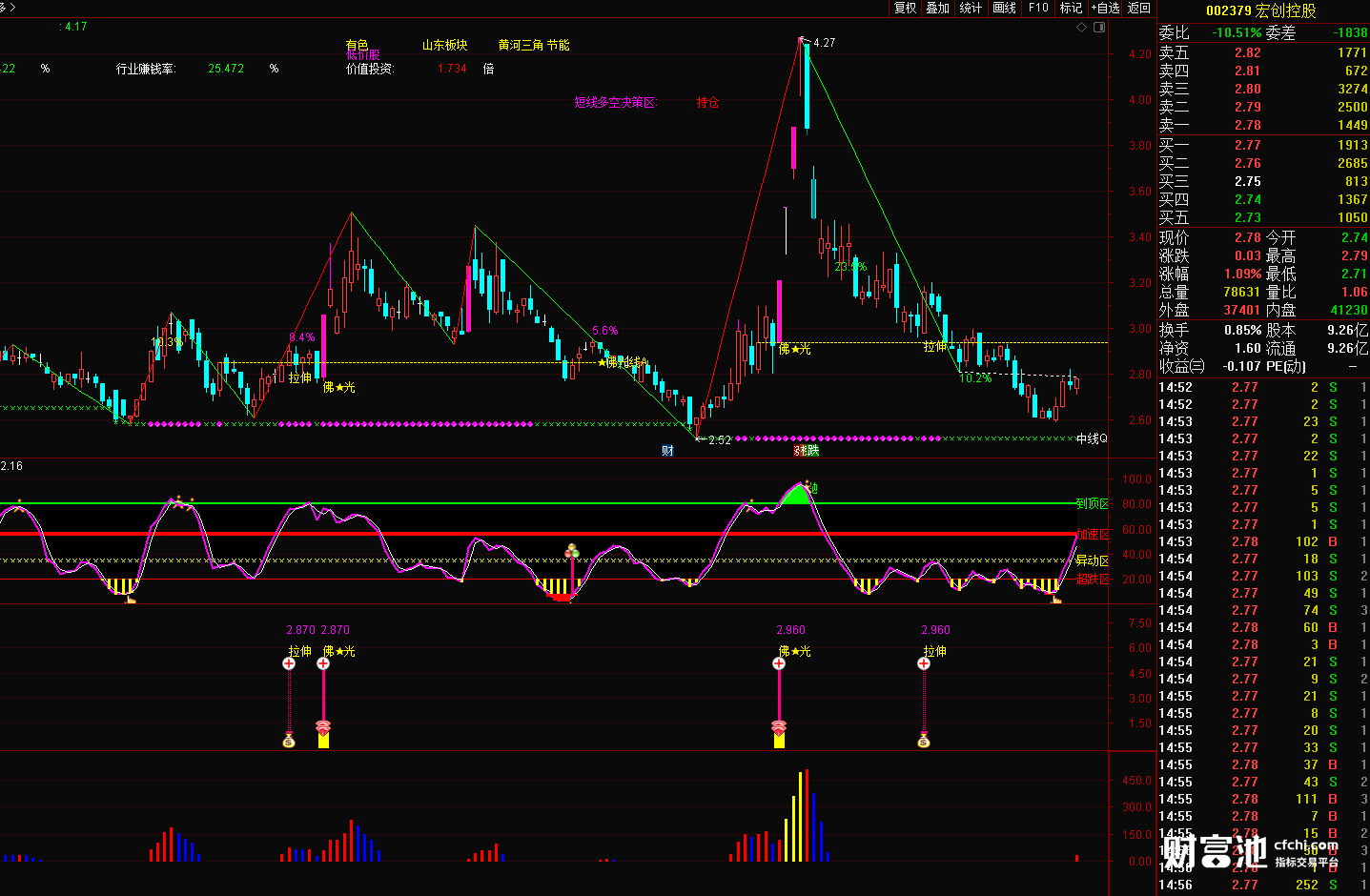Click the plus marker under 拉伸 2.960
This screenshot has width=1370, height=896.
tap(924, 663)
